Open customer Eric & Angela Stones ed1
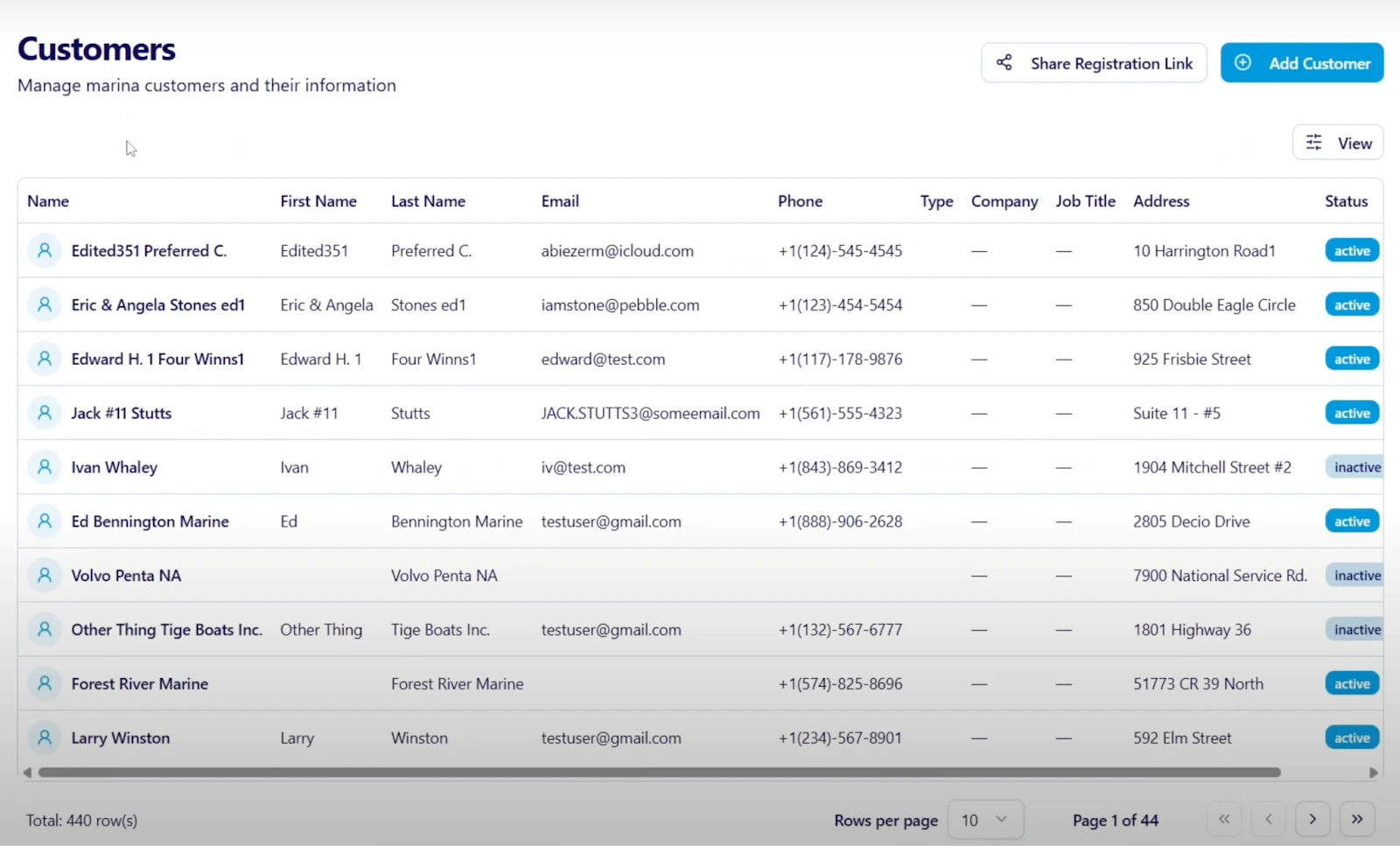Image resolution: width=1400 pixels, height=846 pixels. click(x=157, y=304)
